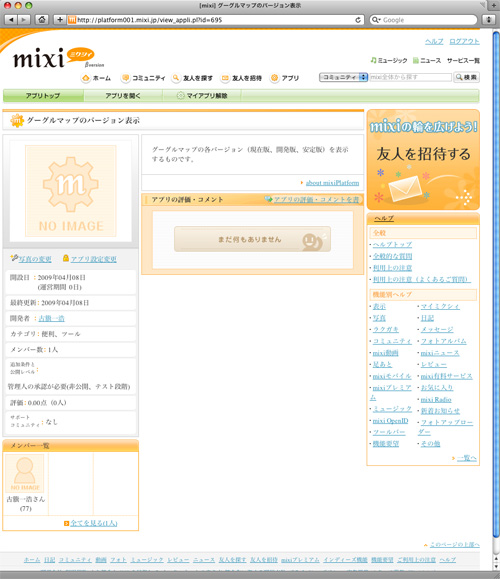This screenshot has height=579, width=500.
Task: Open ヘルプトップ help link
Action: click(392, 244)
